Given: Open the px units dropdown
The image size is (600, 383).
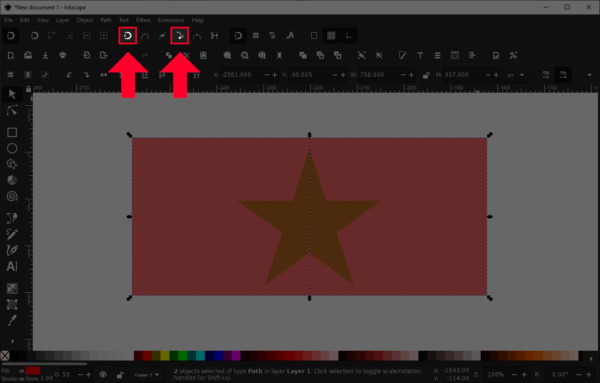Looking at the screenshot, I should click(515, 75).
